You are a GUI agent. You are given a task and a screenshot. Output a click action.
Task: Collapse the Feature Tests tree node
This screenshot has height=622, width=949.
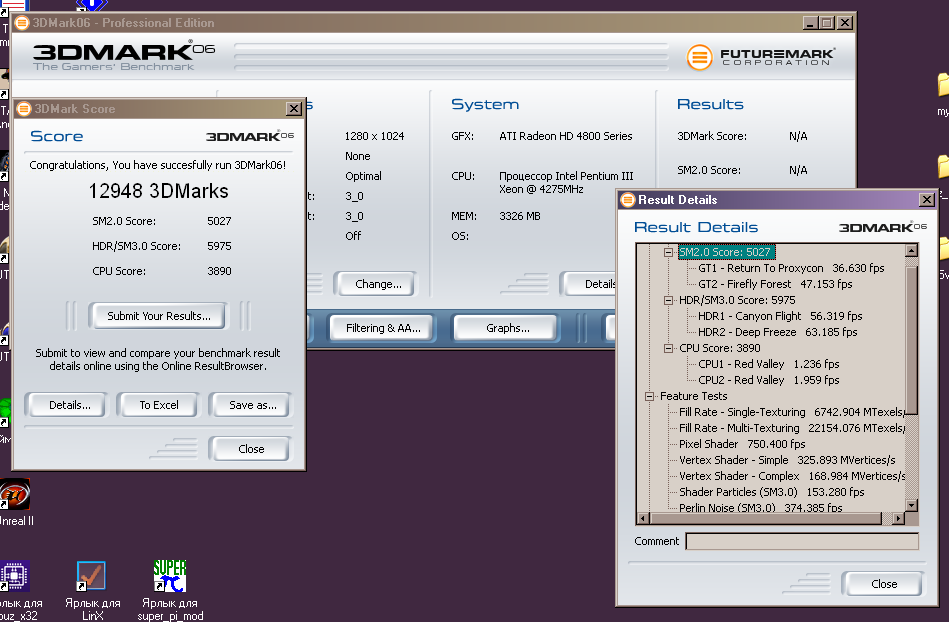coord(649,396)
